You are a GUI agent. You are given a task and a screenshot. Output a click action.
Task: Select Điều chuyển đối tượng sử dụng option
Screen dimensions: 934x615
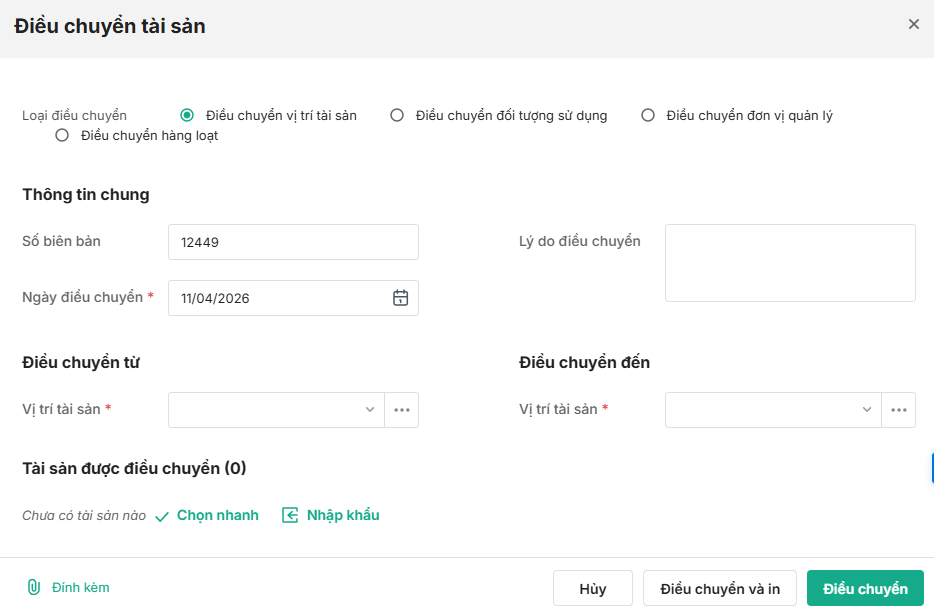tap(397, 115)
